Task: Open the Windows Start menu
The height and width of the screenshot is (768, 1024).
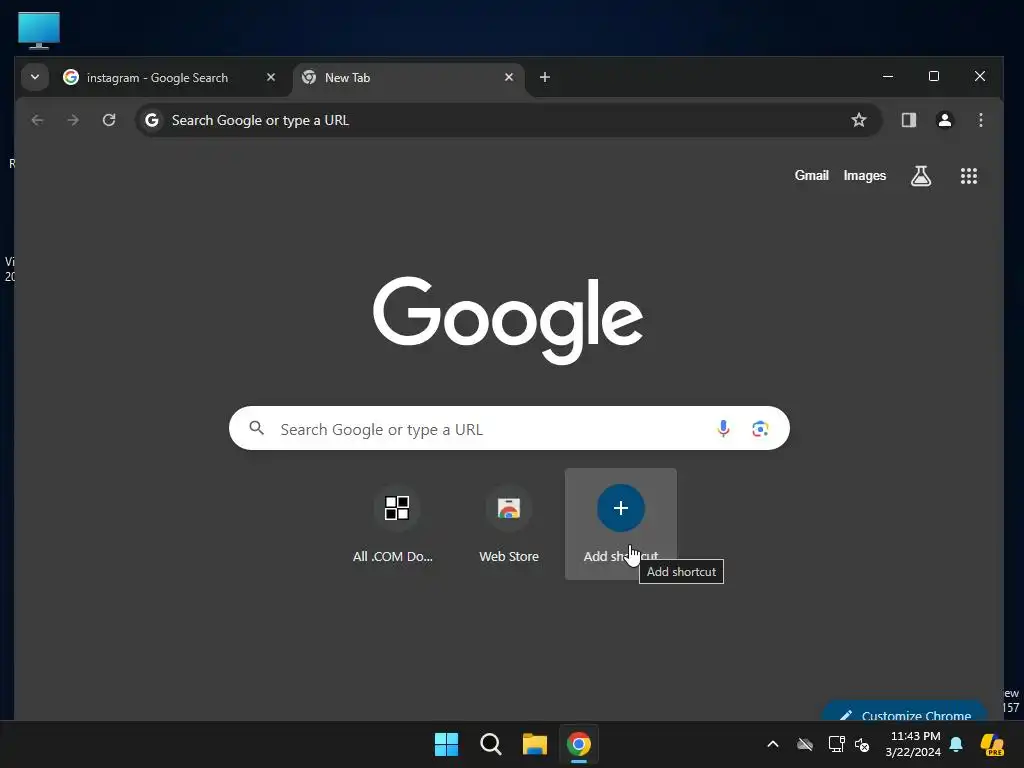Action: coord(447,744)
